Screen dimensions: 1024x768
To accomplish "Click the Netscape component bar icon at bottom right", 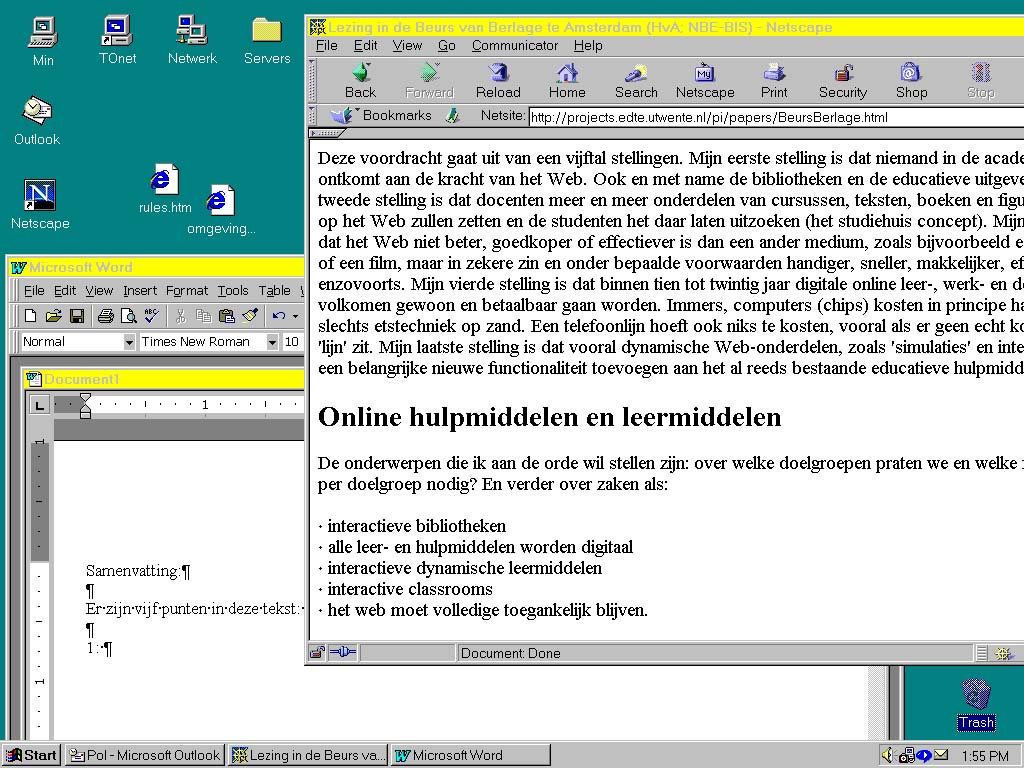I will pos(1004,653).
